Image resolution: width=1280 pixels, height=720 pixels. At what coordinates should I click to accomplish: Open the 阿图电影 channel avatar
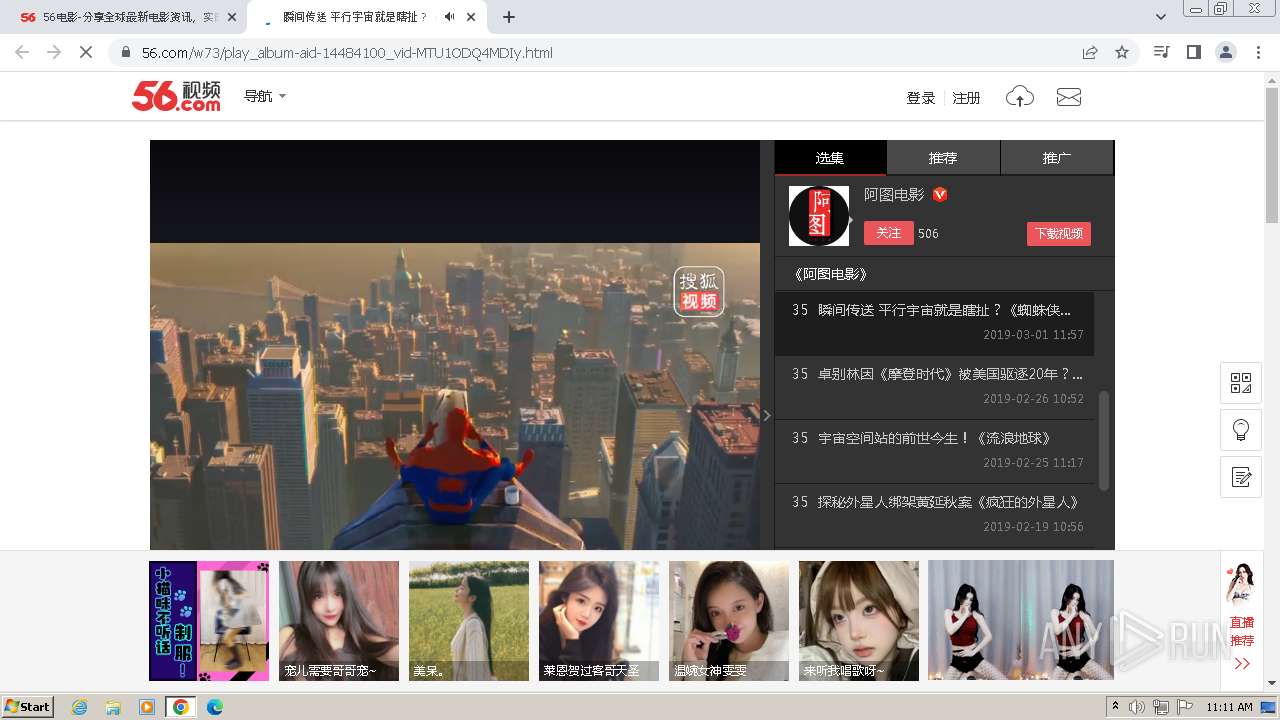click(x=819, y=216)
